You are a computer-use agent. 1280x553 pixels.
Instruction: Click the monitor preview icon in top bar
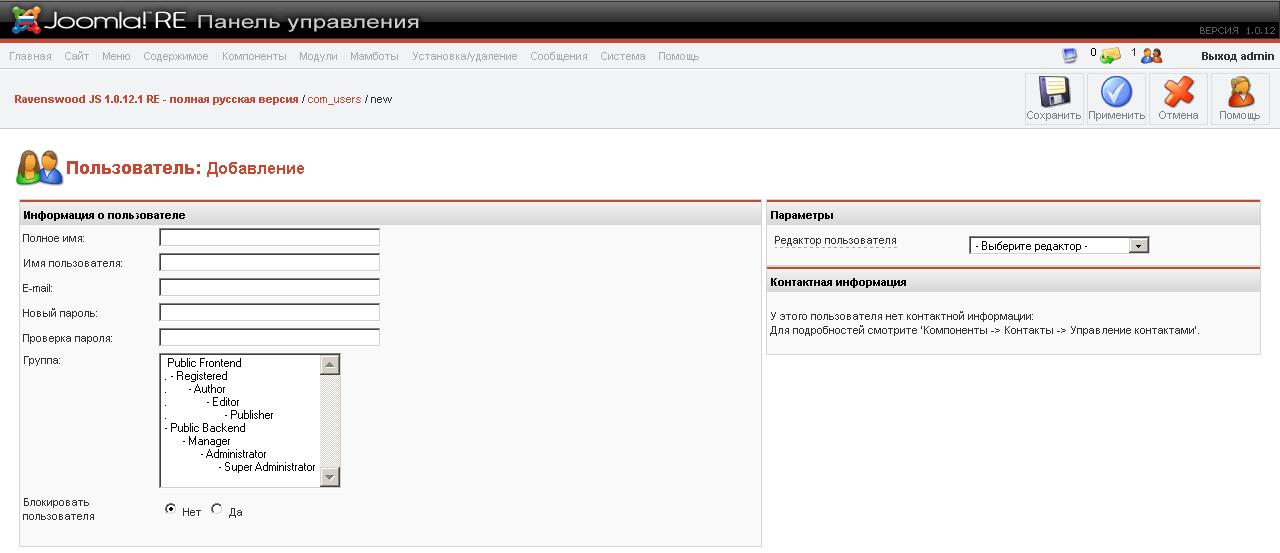(1070, 55)
